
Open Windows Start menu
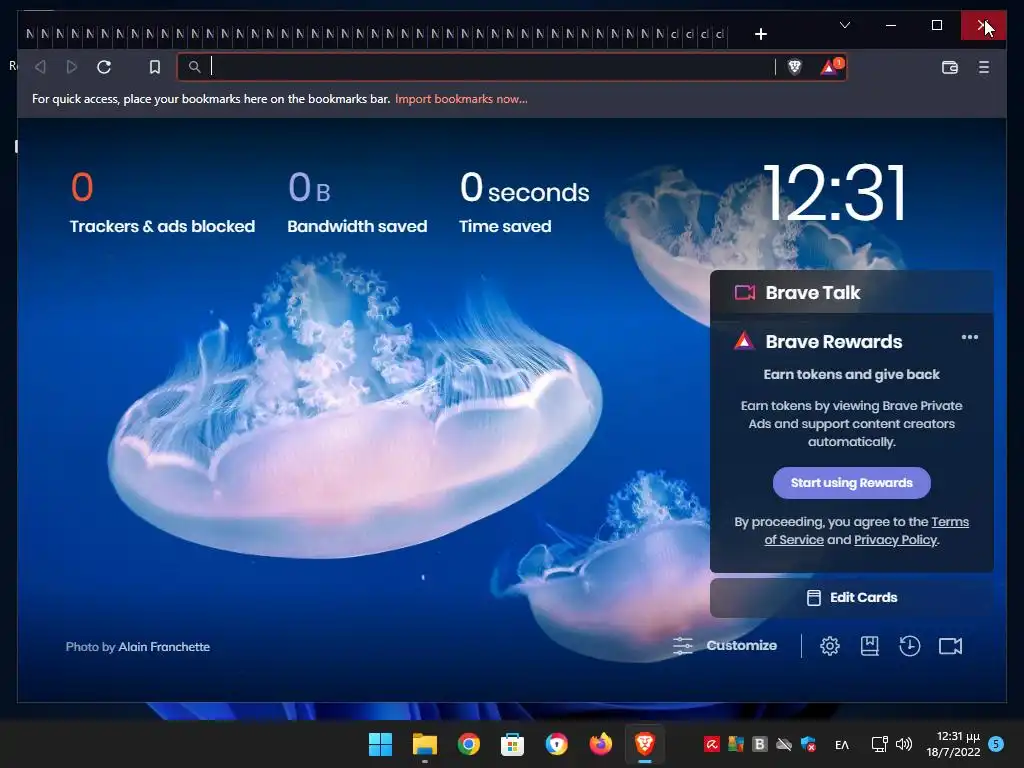(x=380, y=744)
